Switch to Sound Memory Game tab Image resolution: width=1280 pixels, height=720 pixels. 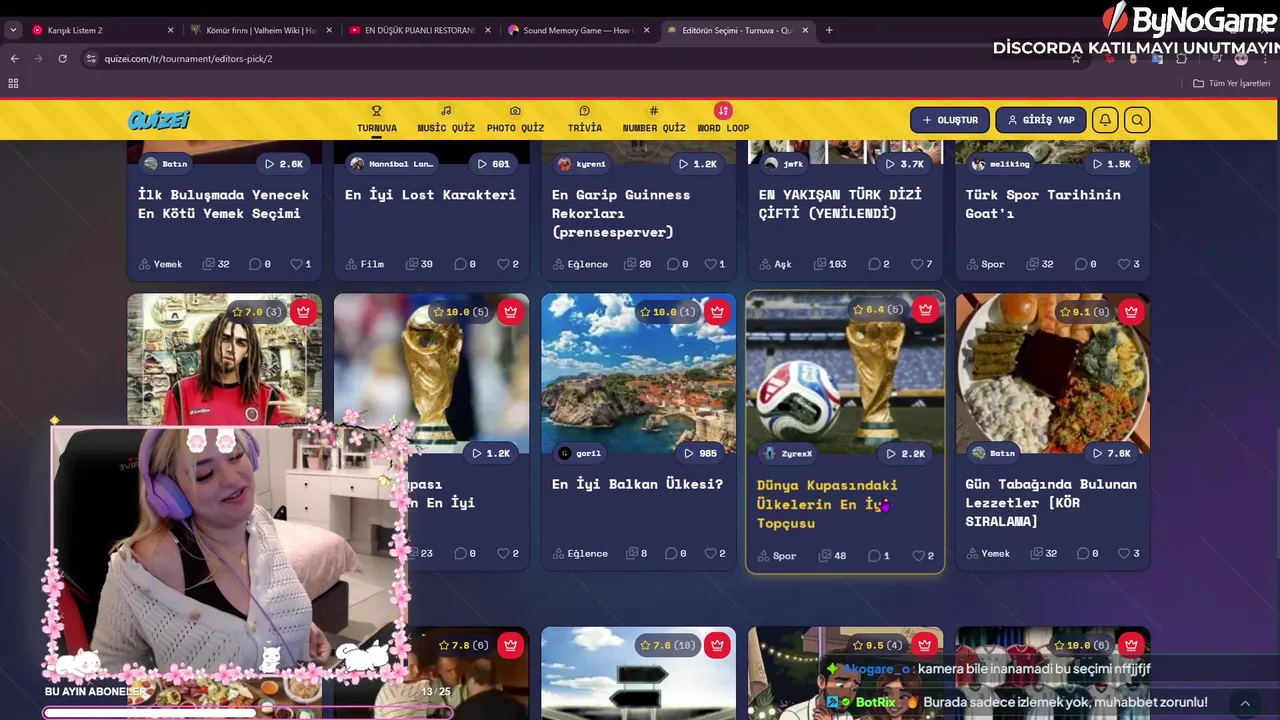click(x=578, y=30)
